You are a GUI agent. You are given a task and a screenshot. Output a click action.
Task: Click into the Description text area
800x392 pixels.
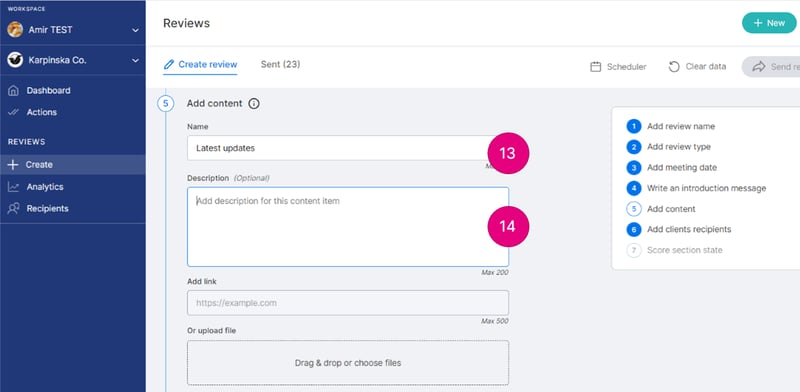[347, 227]
